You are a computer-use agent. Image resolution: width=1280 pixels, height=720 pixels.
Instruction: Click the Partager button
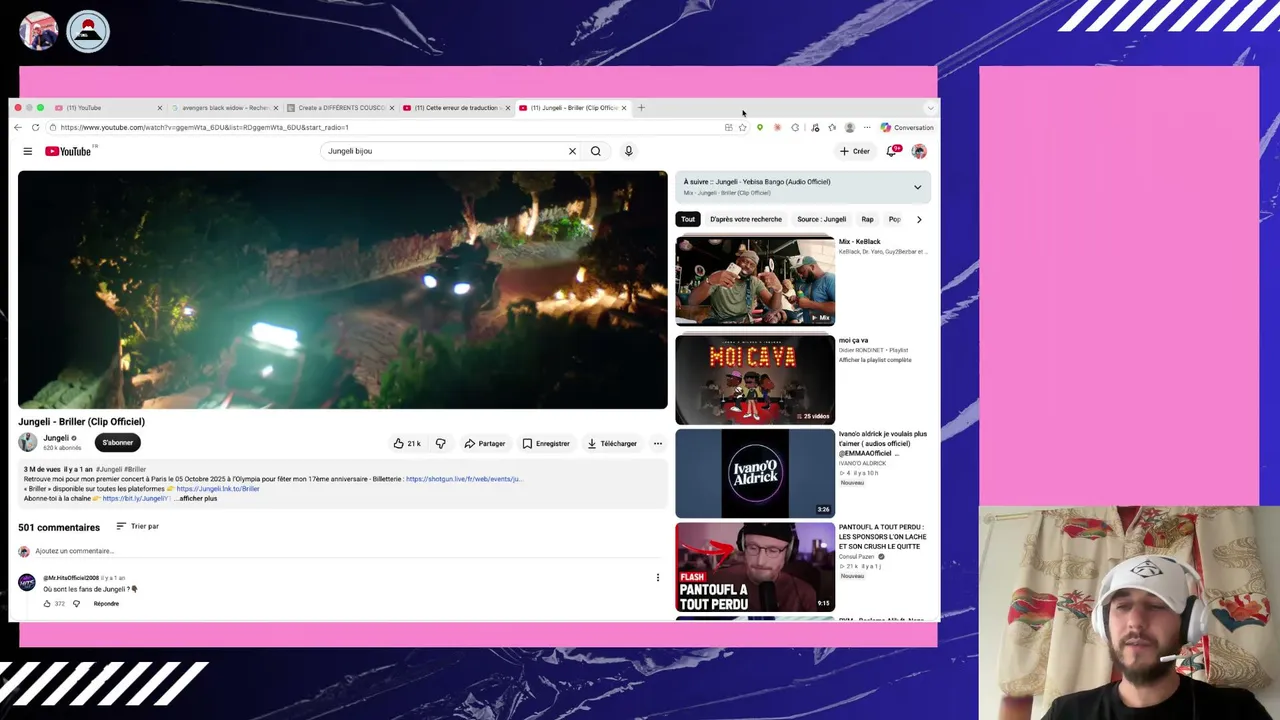pos(485,443)
